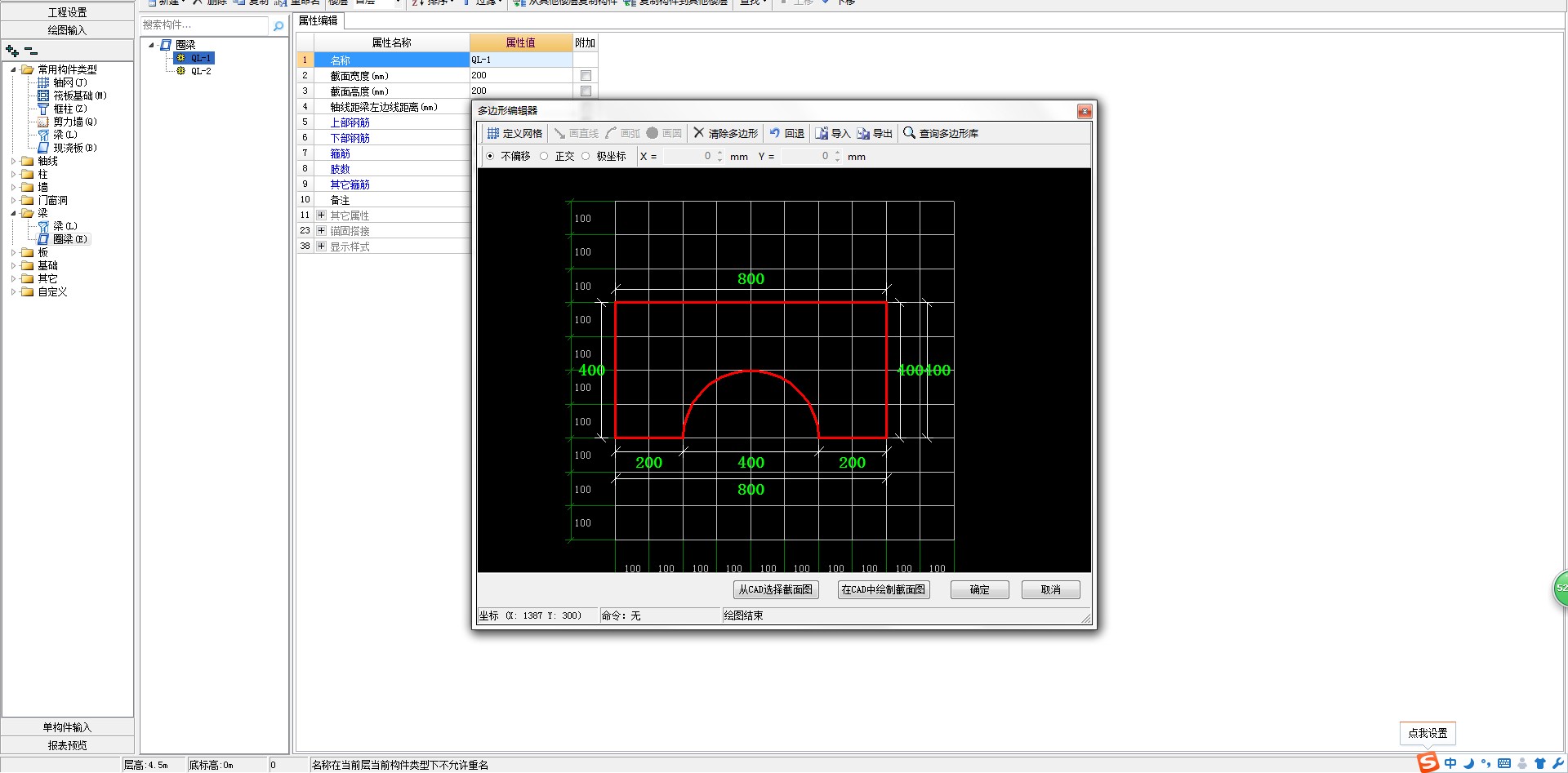
Task: Click the 轴网(J) grid icon in tree
Action: click(43, 82)
